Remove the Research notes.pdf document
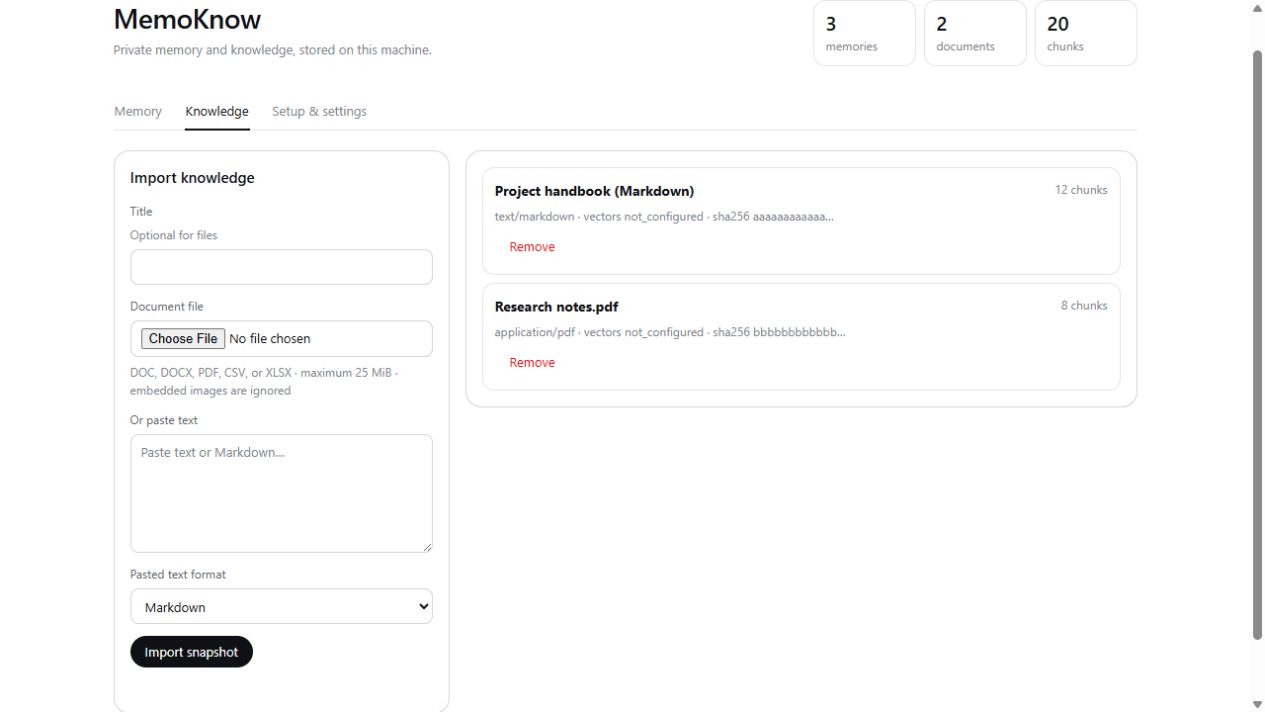This screenshot has width=1265, height=712. [x=532, y=363]
